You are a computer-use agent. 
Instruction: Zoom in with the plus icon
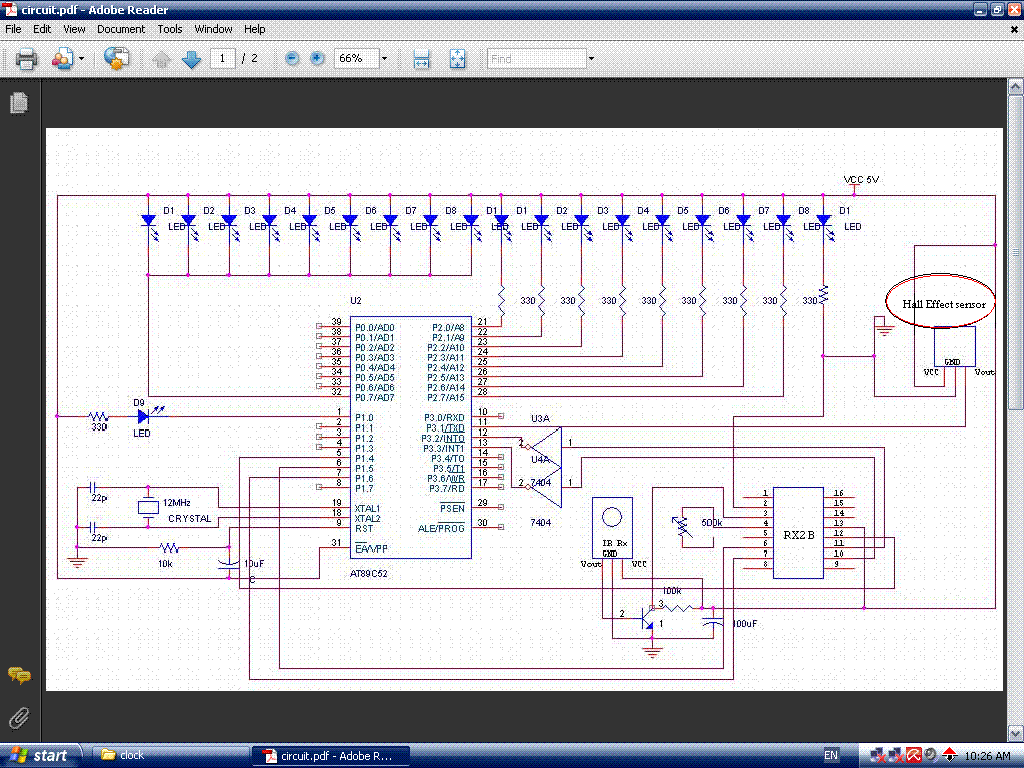(317, 59)
